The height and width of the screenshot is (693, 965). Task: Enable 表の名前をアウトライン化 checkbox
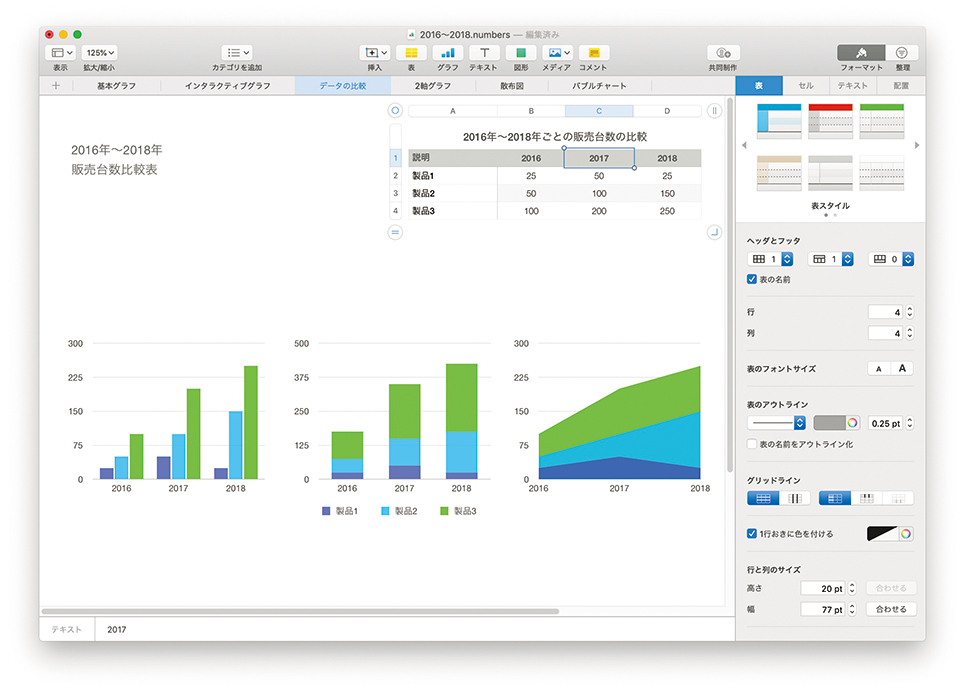(x=753, y=443)
